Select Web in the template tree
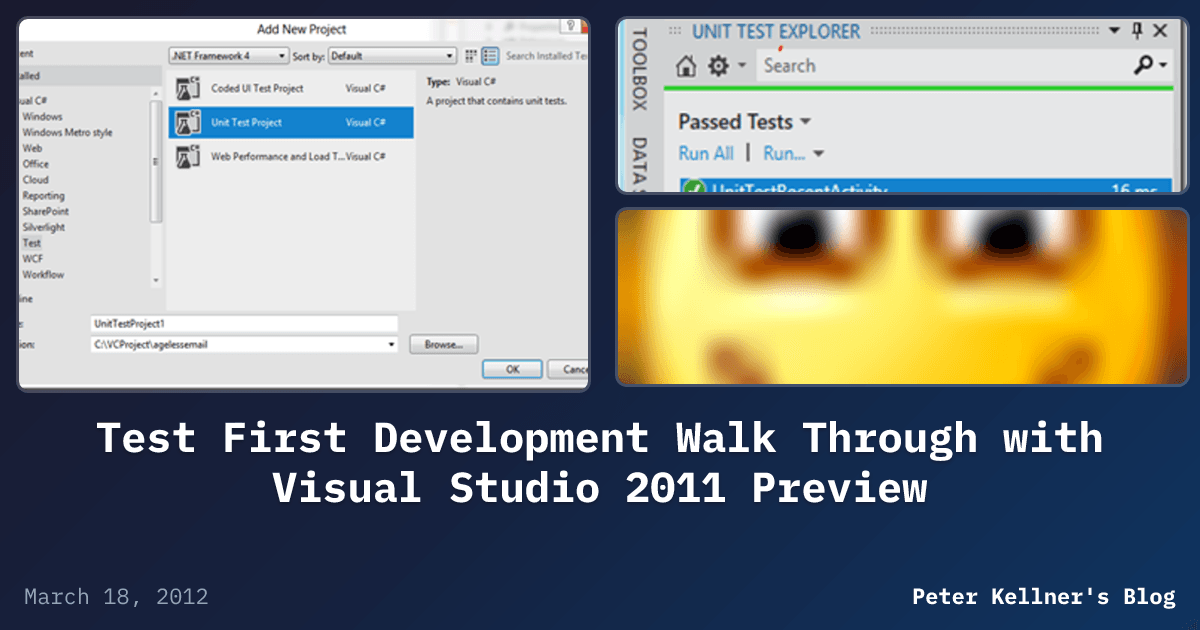This screenshot has height=630, width=1200. pyautogui.click(x=32, y=148)
